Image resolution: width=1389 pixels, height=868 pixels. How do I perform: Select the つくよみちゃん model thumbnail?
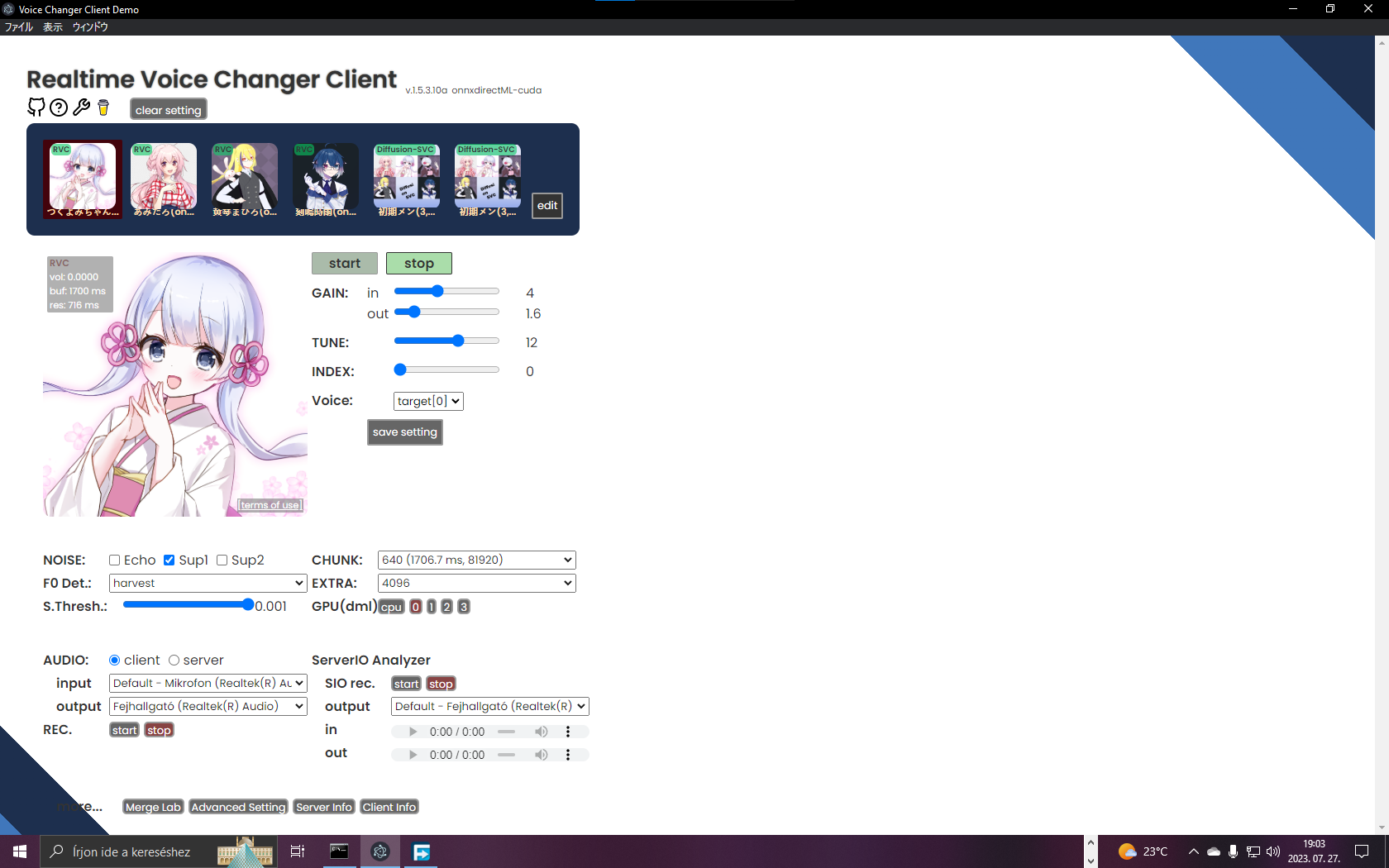tap(82, 179)
